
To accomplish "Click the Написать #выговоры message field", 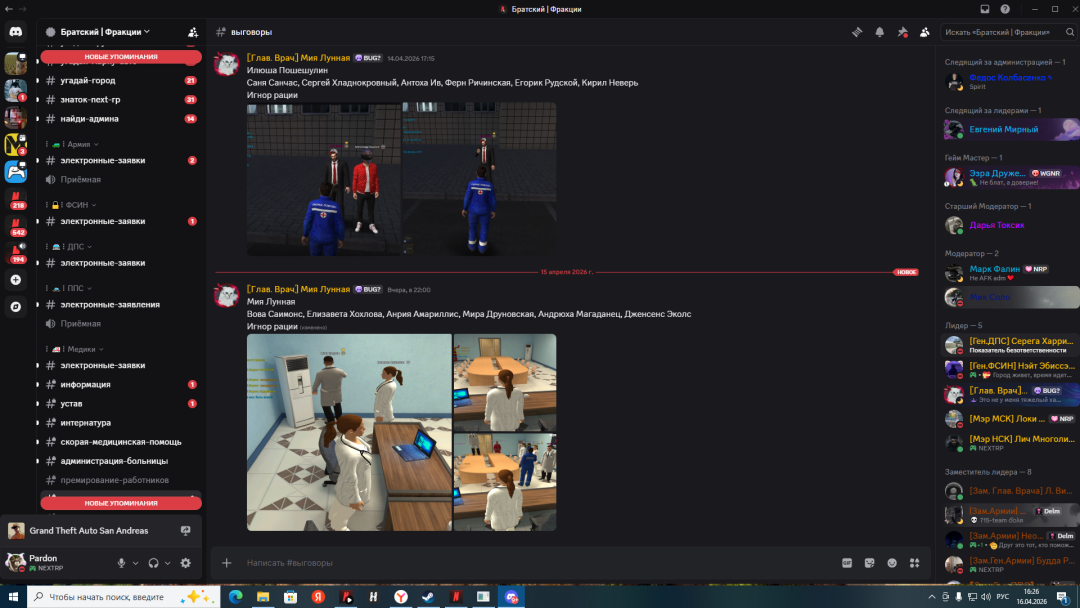I will pyautogui.click(x=530, y=563).
